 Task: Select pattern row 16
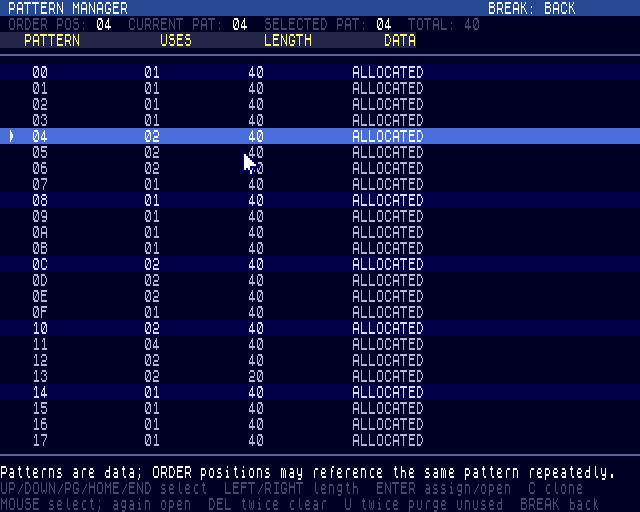click(x=320, y=424)
